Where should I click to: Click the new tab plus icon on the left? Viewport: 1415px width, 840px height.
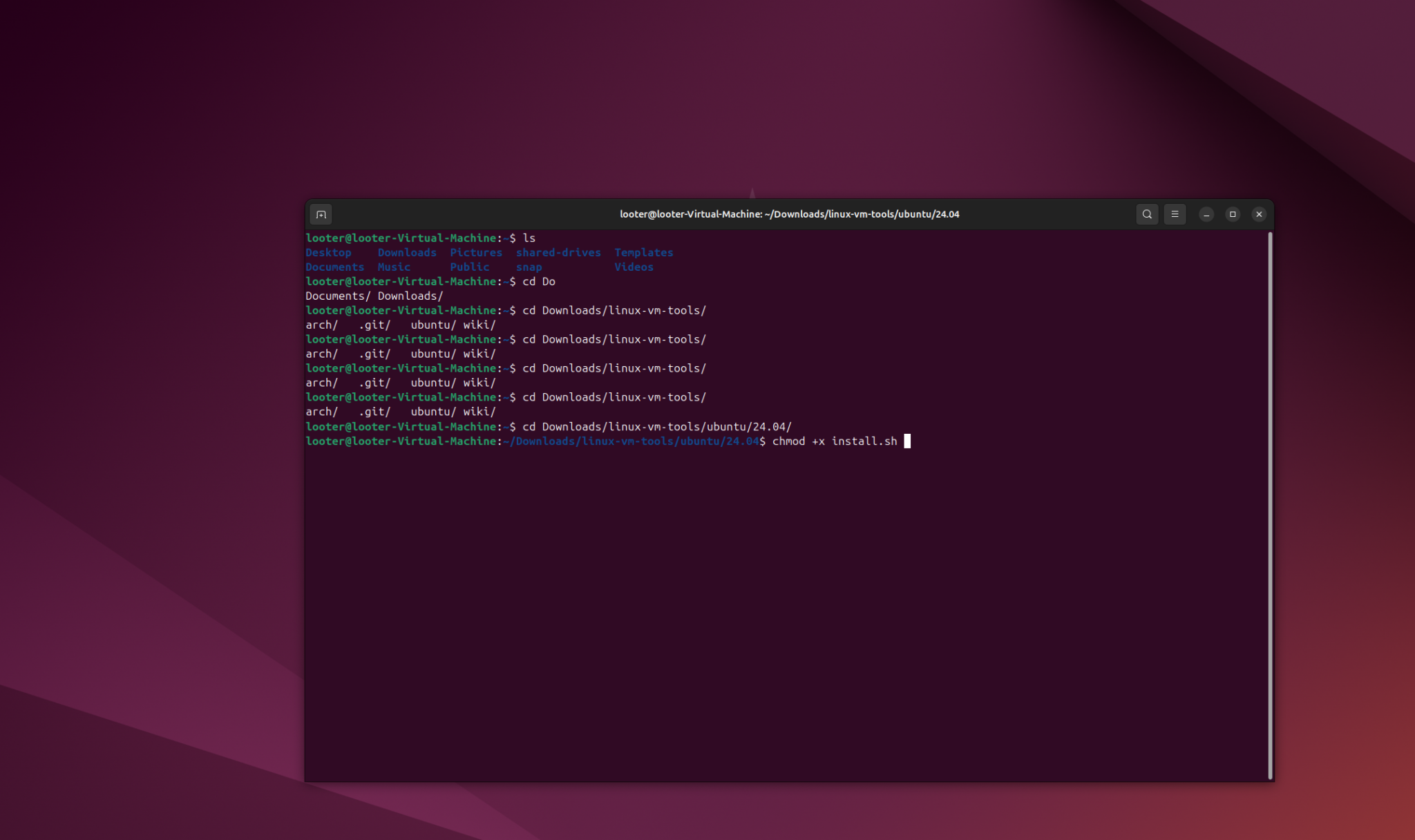pos(321,214)
